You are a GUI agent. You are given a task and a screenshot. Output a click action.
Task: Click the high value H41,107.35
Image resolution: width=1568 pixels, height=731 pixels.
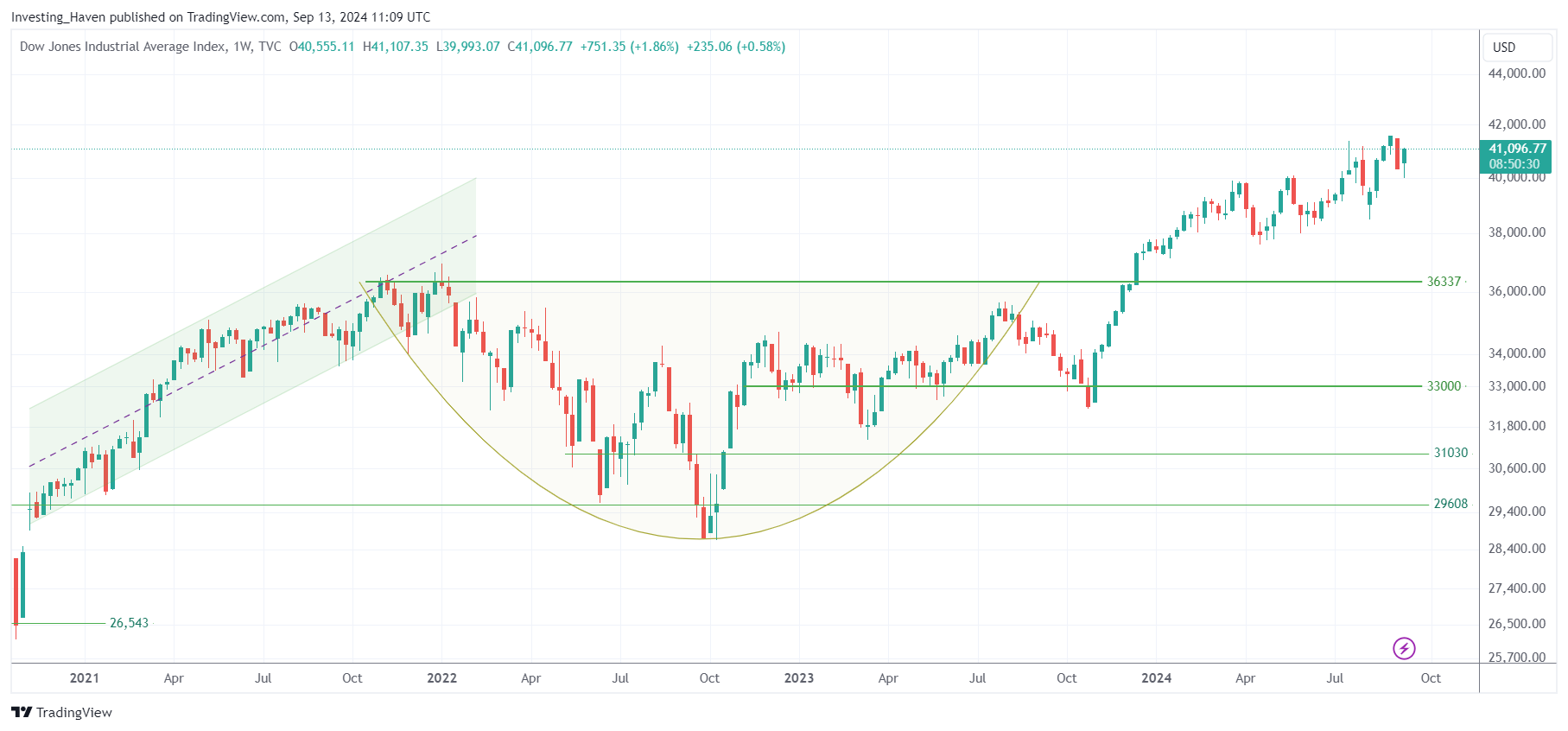click(x=396, y=47)
